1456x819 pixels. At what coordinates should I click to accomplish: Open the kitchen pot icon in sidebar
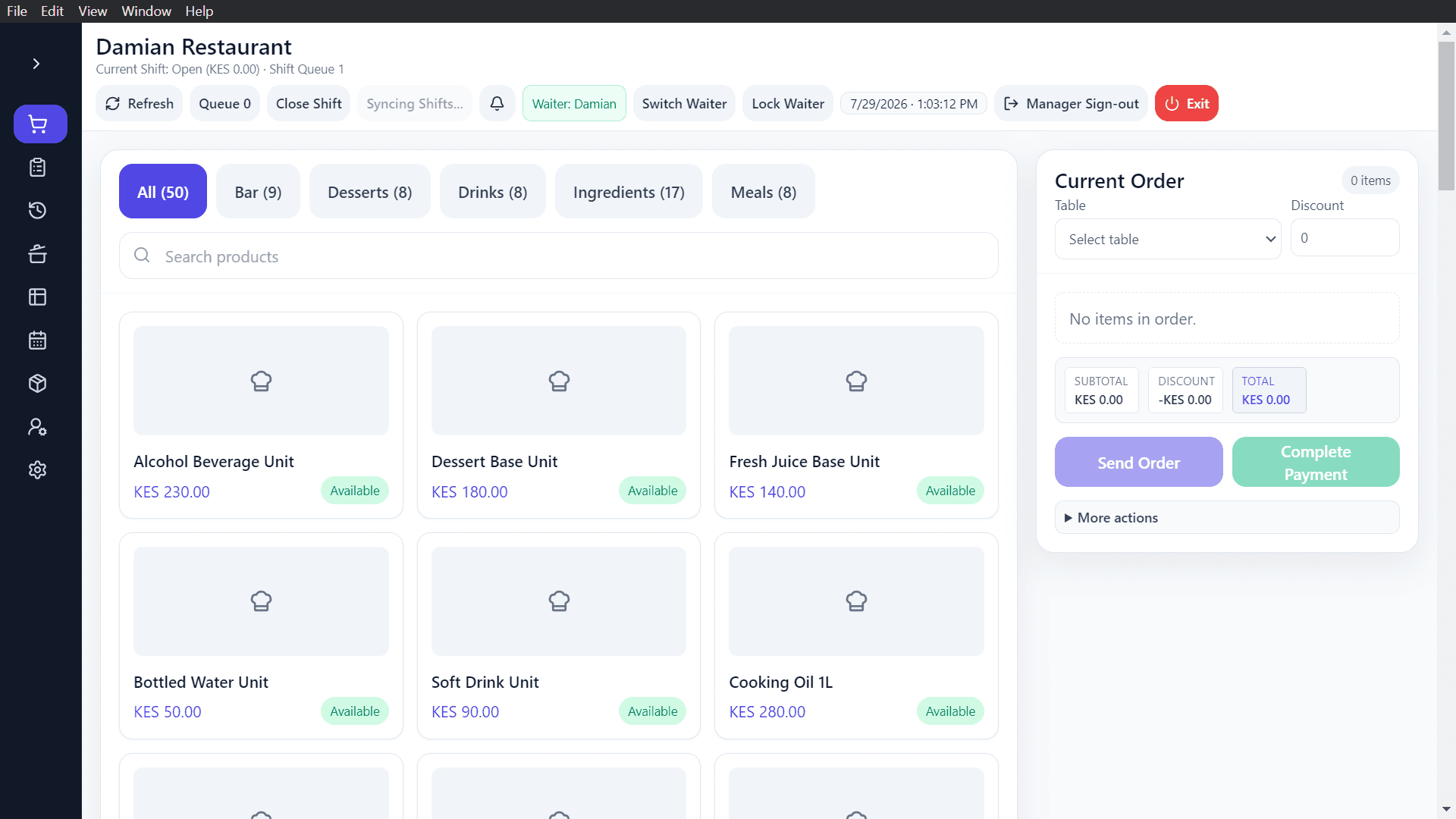coord(37,254)
